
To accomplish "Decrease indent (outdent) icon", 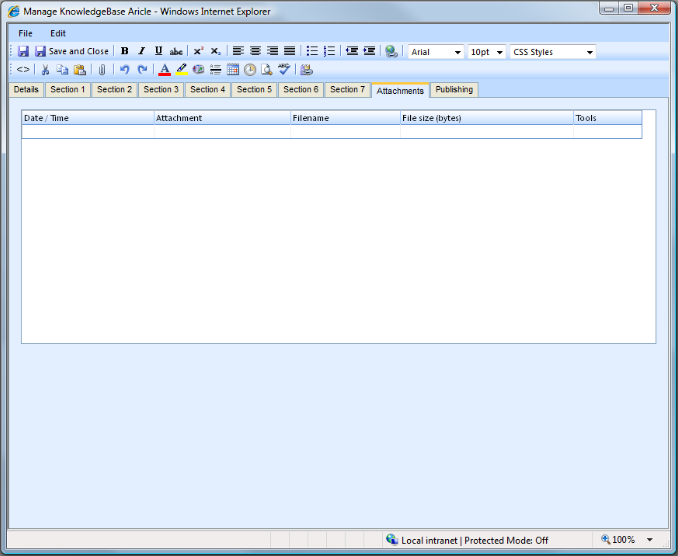I will coord(352,51).
